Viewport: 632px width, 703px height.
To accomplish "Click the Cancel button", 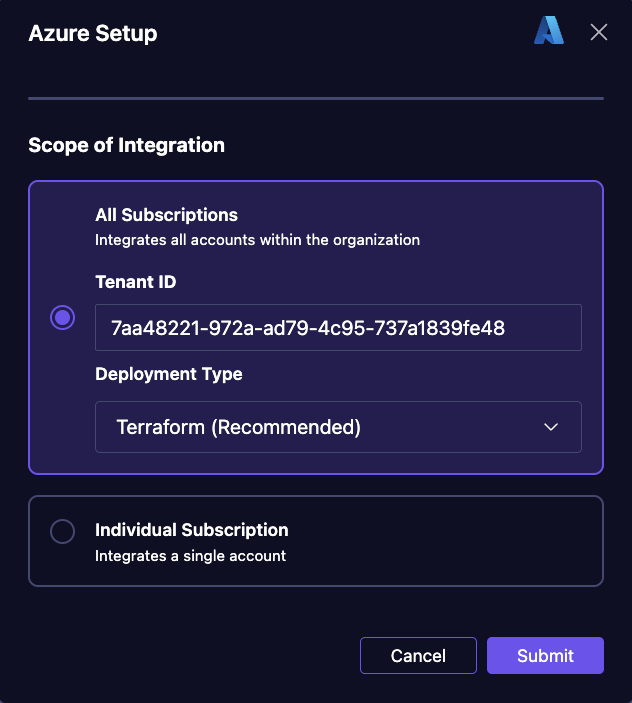I will [x=418, y=655].
